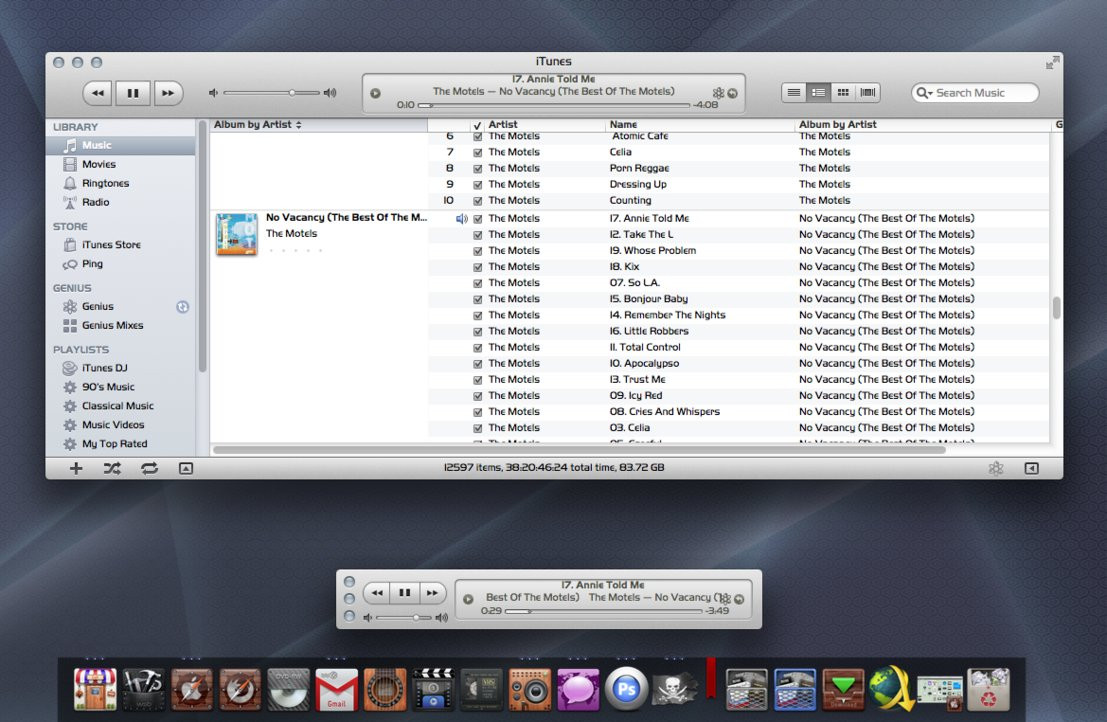Adjust the main window volume slider
Image resolution: width=1107 pixels, height=722 pixels.
[271, 92]
